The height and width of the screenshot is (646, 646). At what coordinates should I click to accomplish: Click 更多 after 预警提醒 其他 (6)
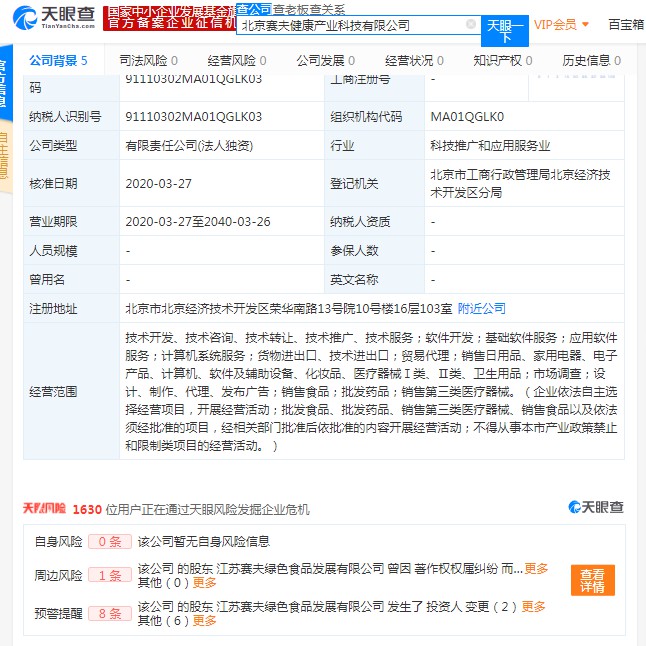point(204,620)
